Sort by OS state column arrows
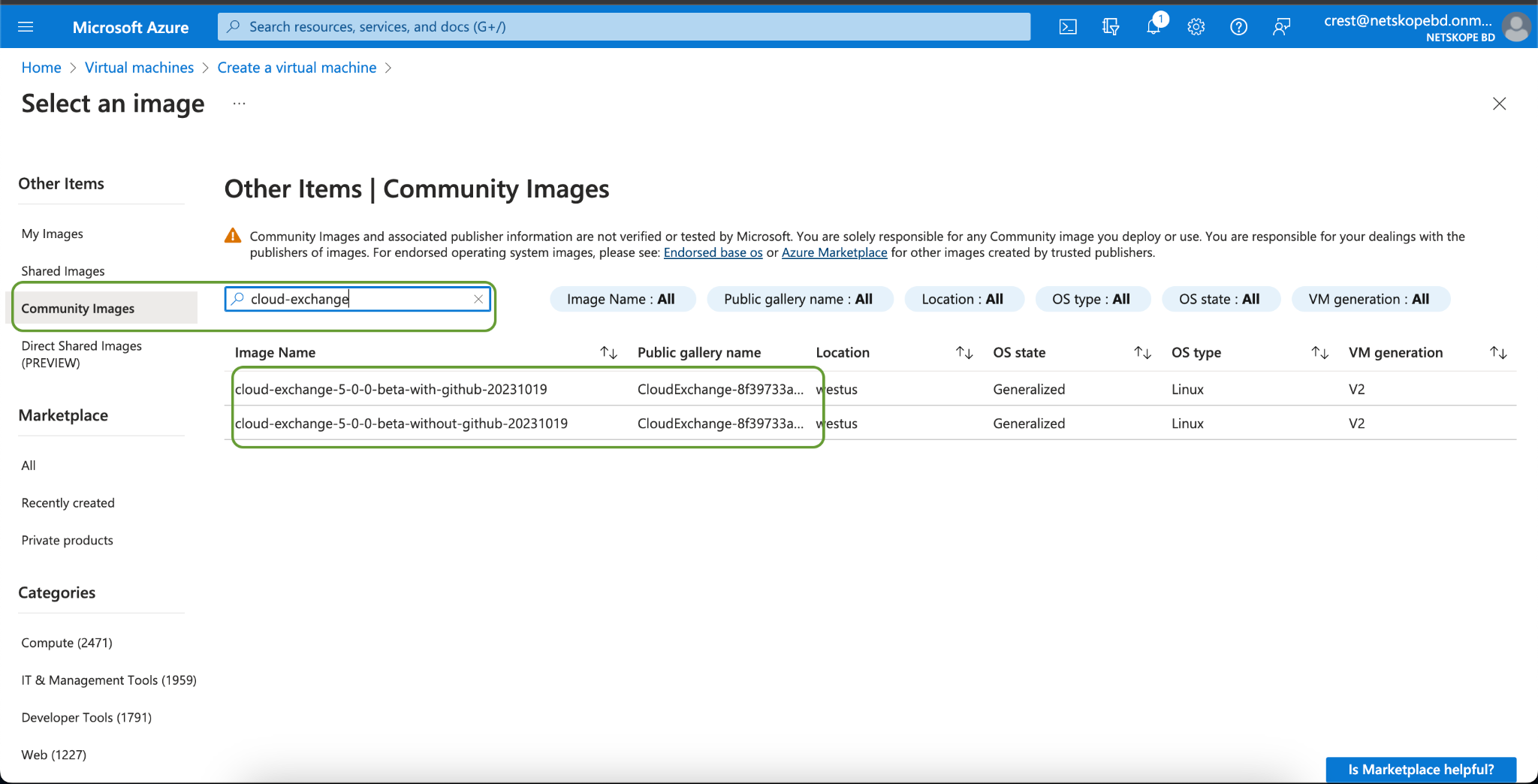The height and width of the screenshot is (784, 1538). click(1142, 352)
